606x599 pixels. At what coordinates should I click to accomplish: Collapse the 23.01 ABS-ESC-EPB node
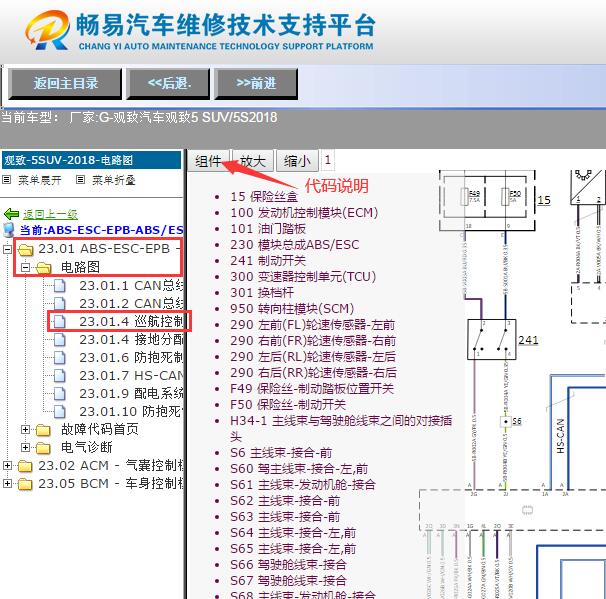pos(7,249)
